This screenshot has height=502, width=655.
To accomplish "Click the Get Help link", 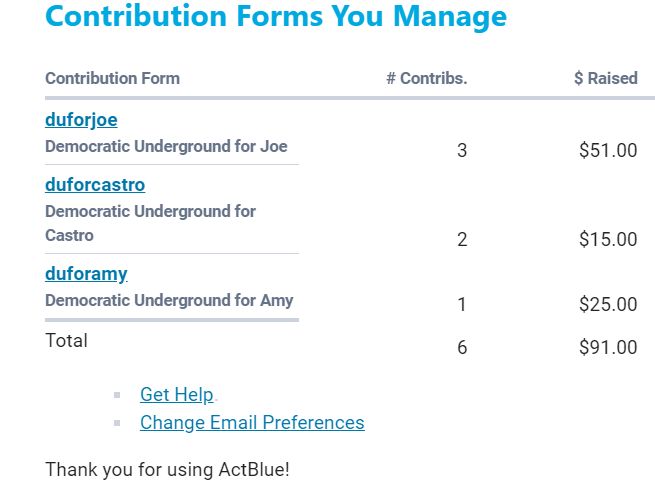I will (176, 395).
